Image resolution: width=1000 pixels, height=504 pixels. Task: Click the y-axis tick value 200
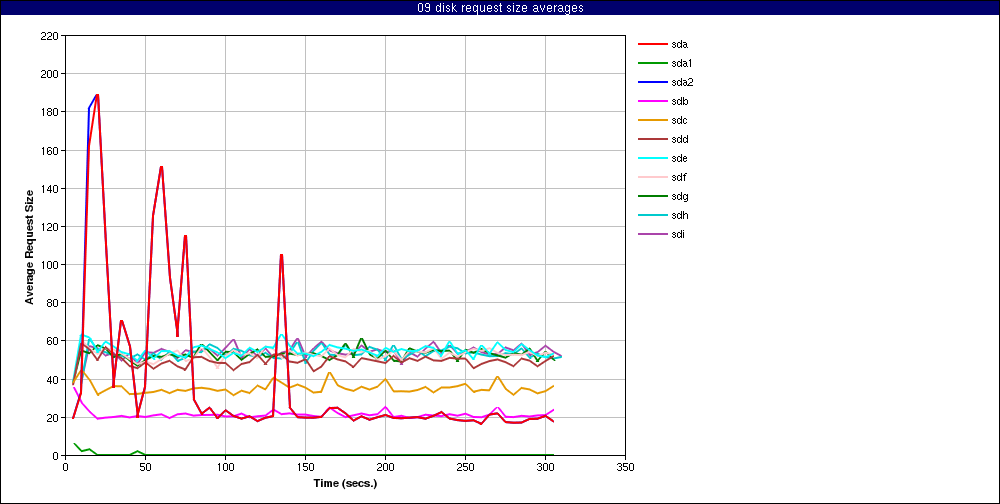click(50, 74)
